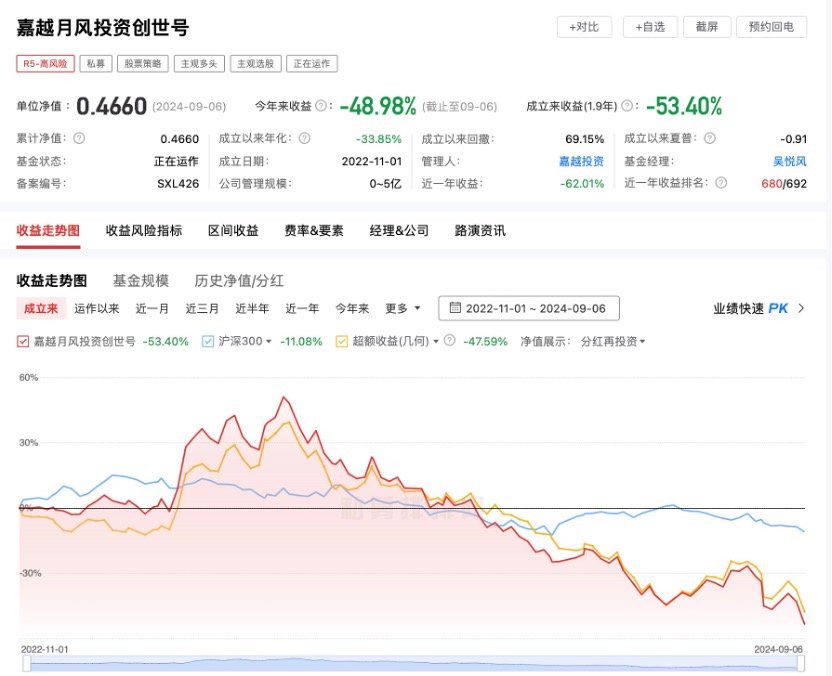Viewport: 832px width, 676px height.
Task: Click help icon next to 今年来收益
Action: click(x=321, y=106)
